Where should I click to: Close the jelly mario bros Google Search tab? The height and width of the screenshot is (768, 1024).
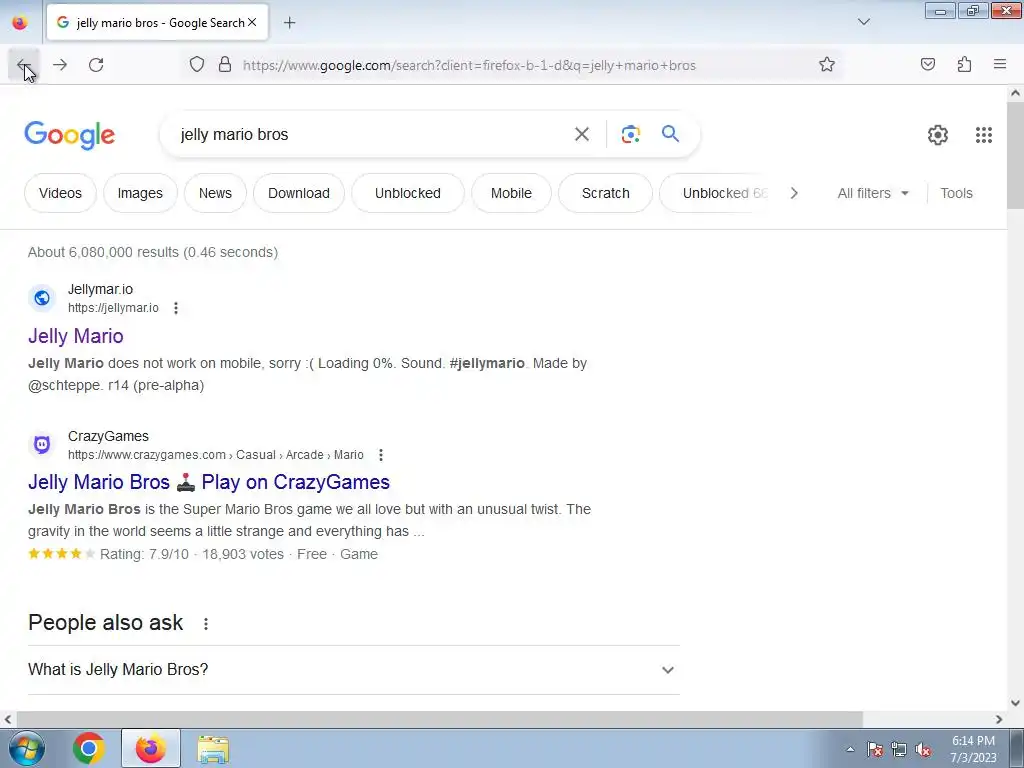click(252, 22)
